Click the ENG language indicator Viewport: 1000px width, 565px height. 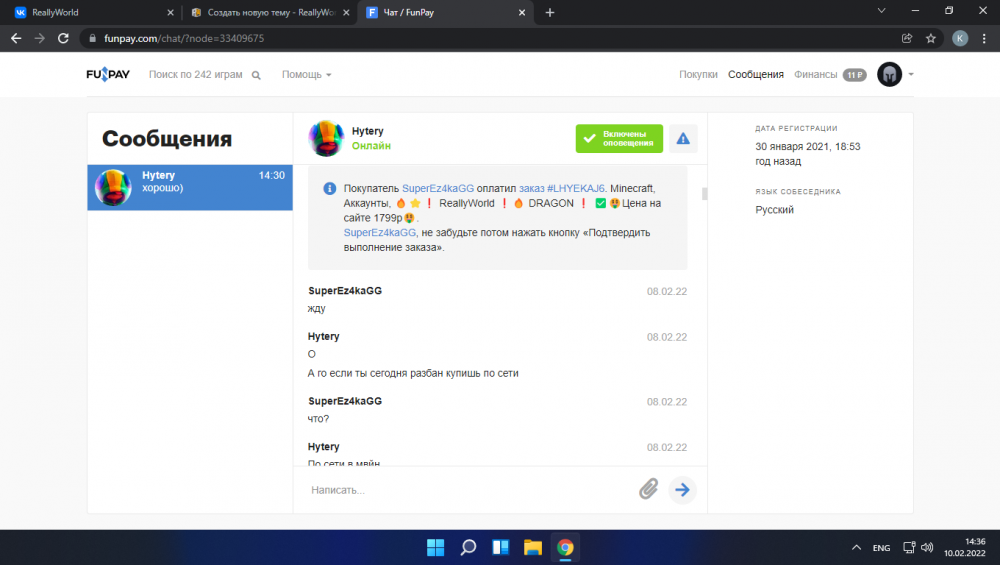click(x=881, y=548)
